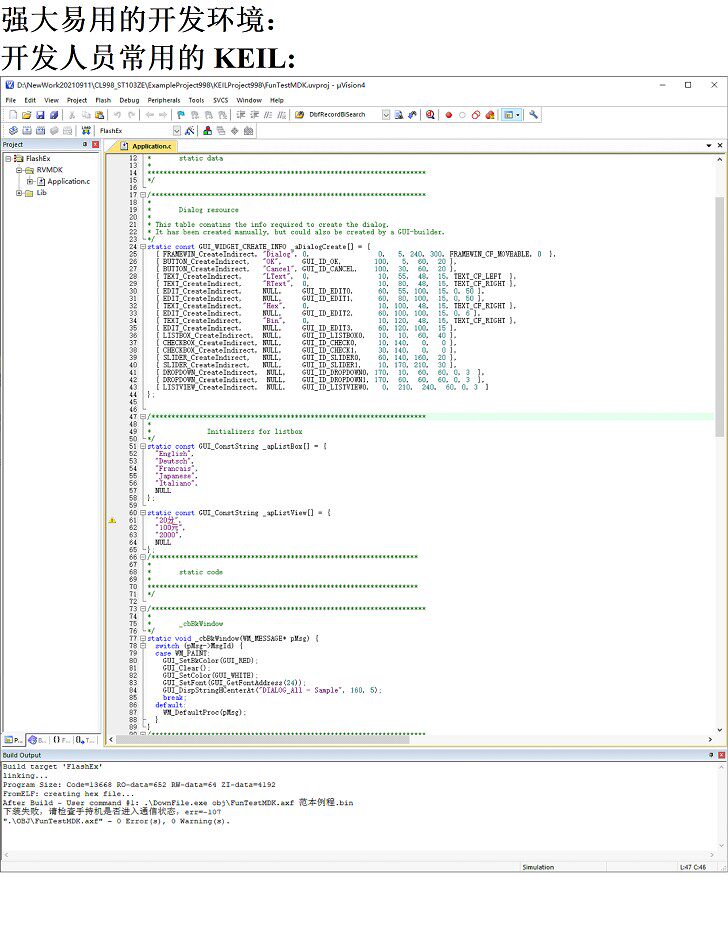Open window layout dropdown arrow
Viewport: 728px width, 928px height.
(518, 115)
